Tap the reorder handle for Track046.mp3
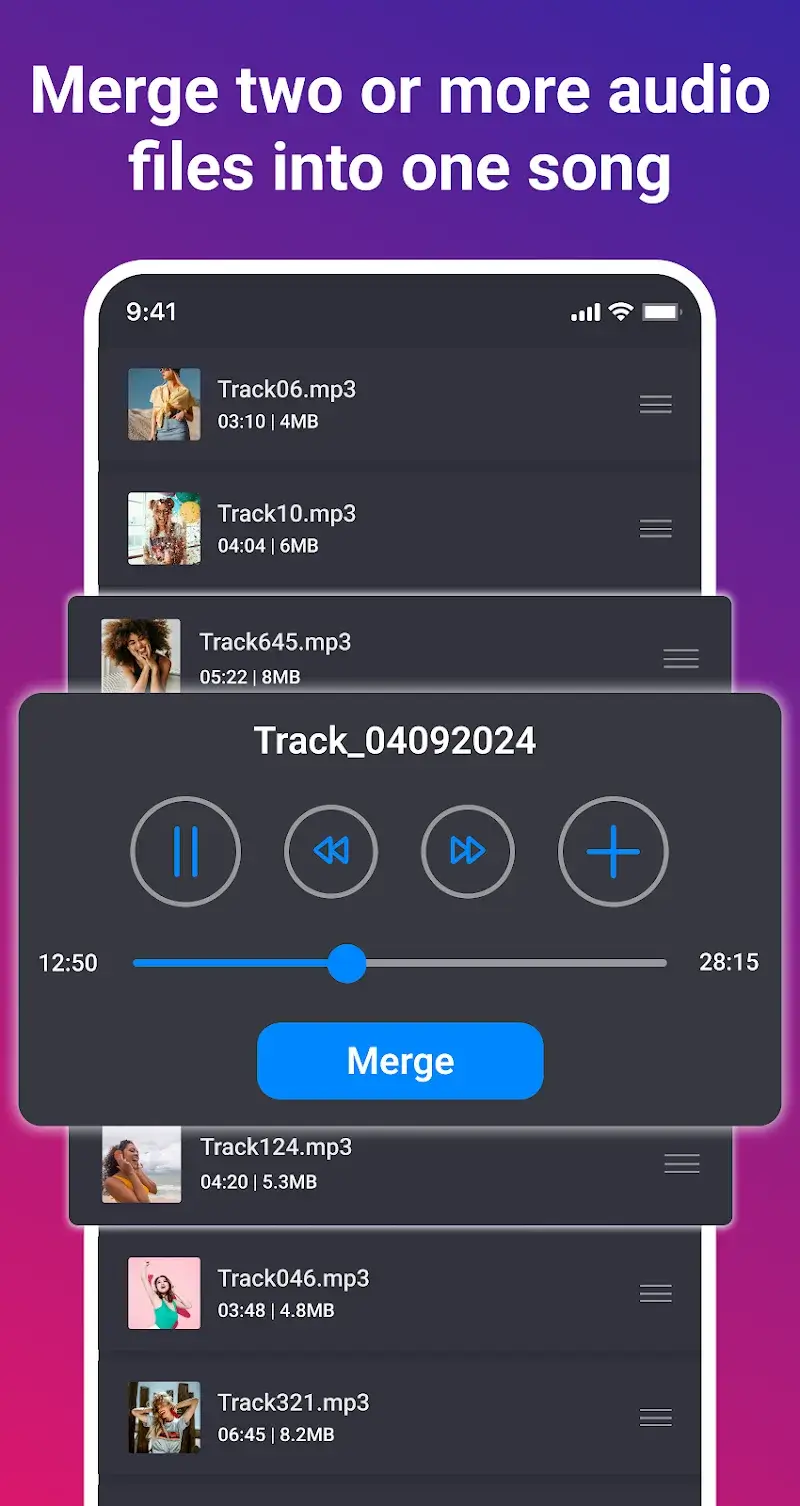This screenshot has width=800, height=1506. click(656, 1292)
